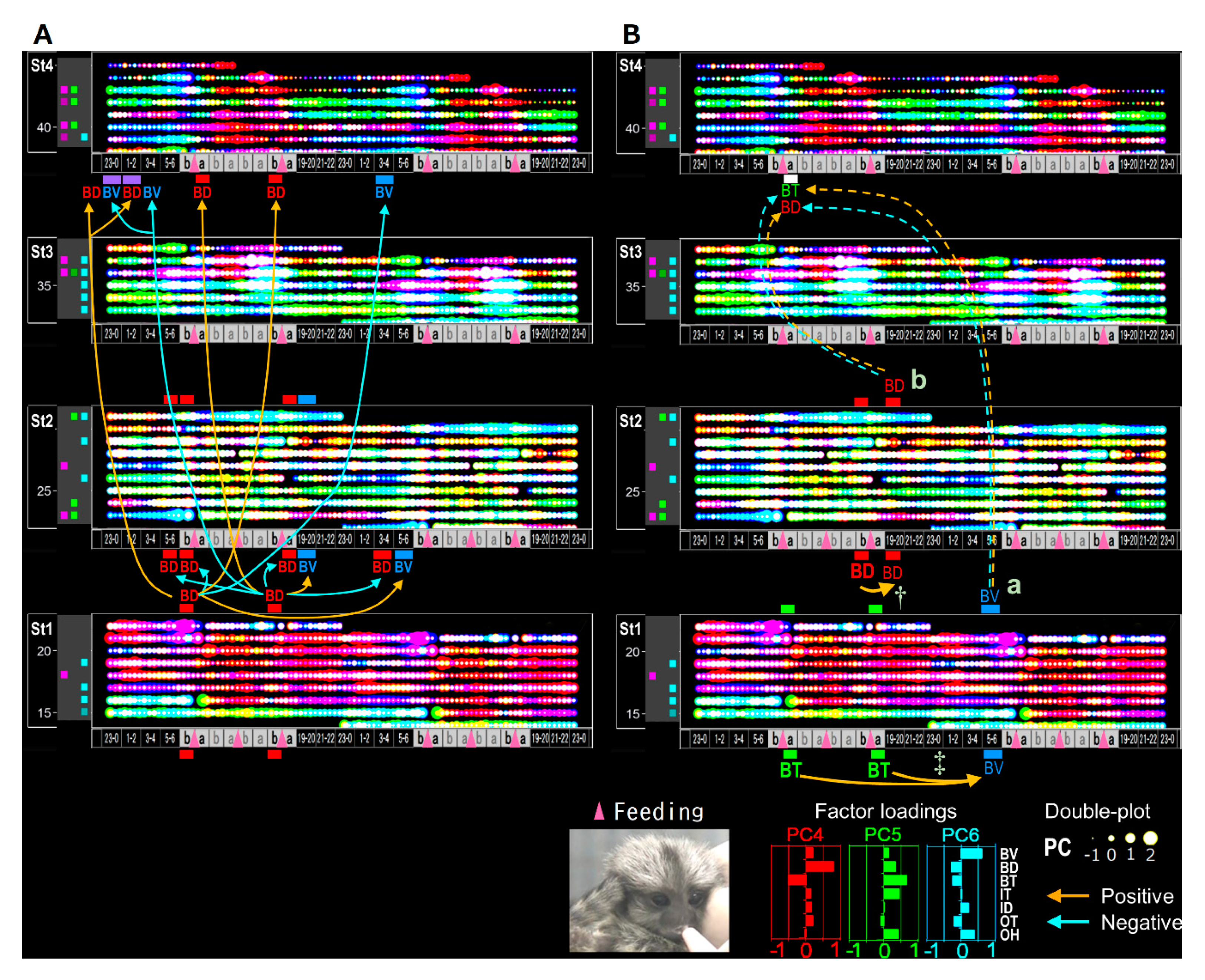Click the cyan Negative arrow legend icon
The image size is (1205, 980).
[1068, 922]
